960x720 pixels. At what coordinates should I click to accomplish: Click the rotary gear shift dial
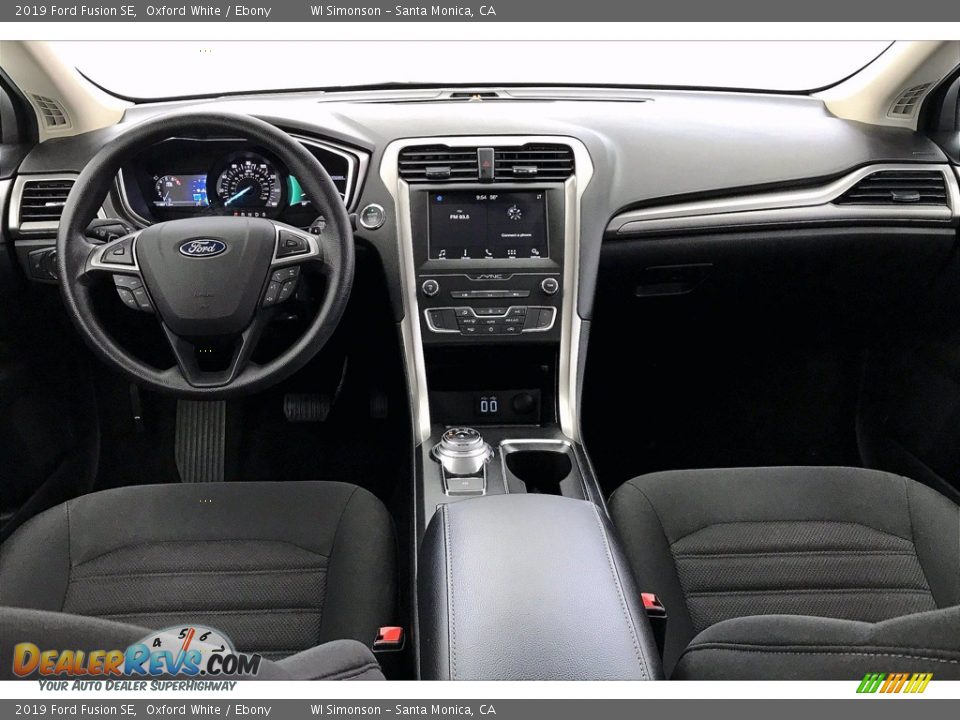pyautogui.click(x=461, y=448)
